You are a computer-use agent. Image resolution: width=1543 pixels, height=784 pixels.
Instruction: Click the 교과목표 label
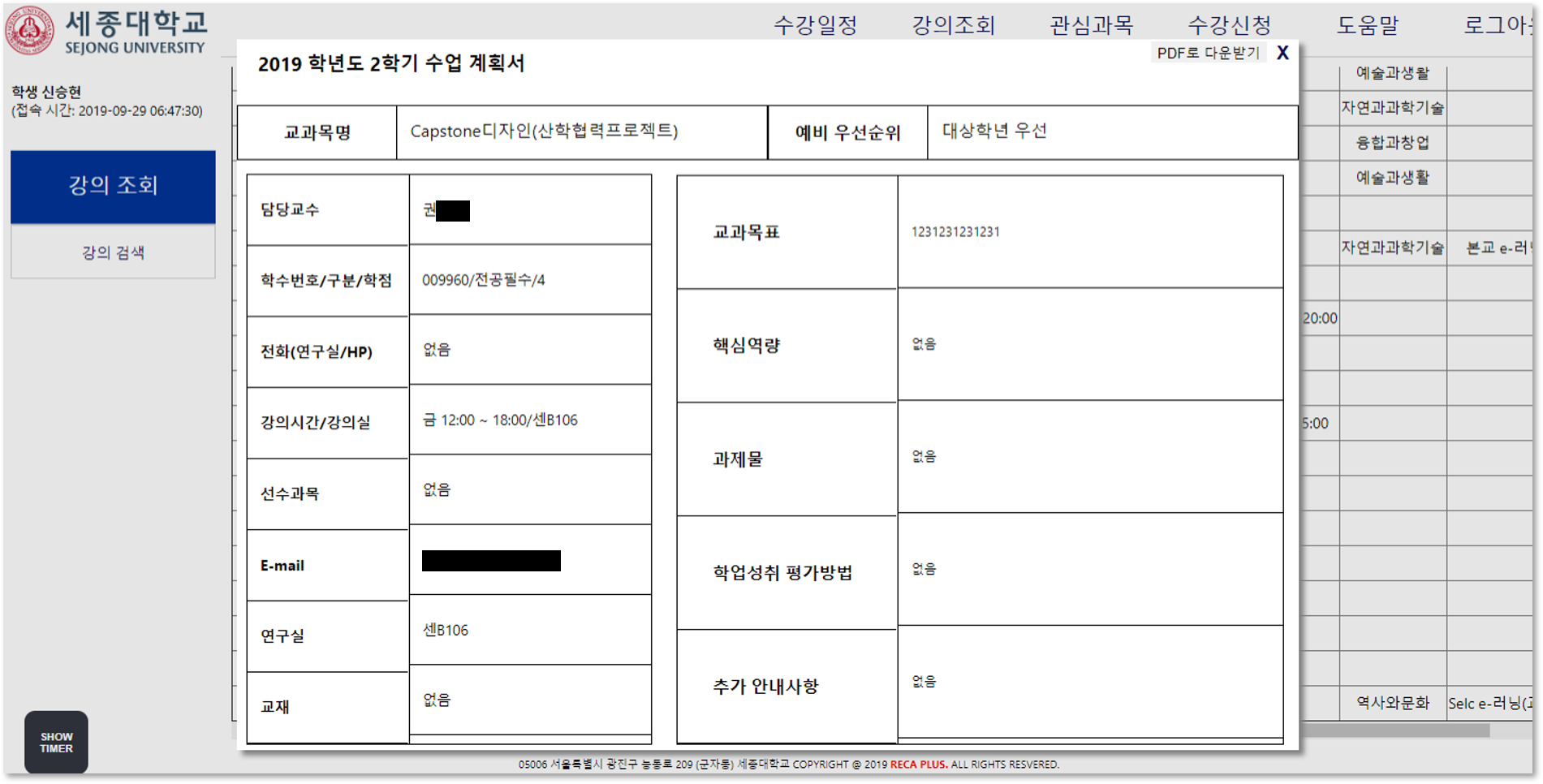746,232
